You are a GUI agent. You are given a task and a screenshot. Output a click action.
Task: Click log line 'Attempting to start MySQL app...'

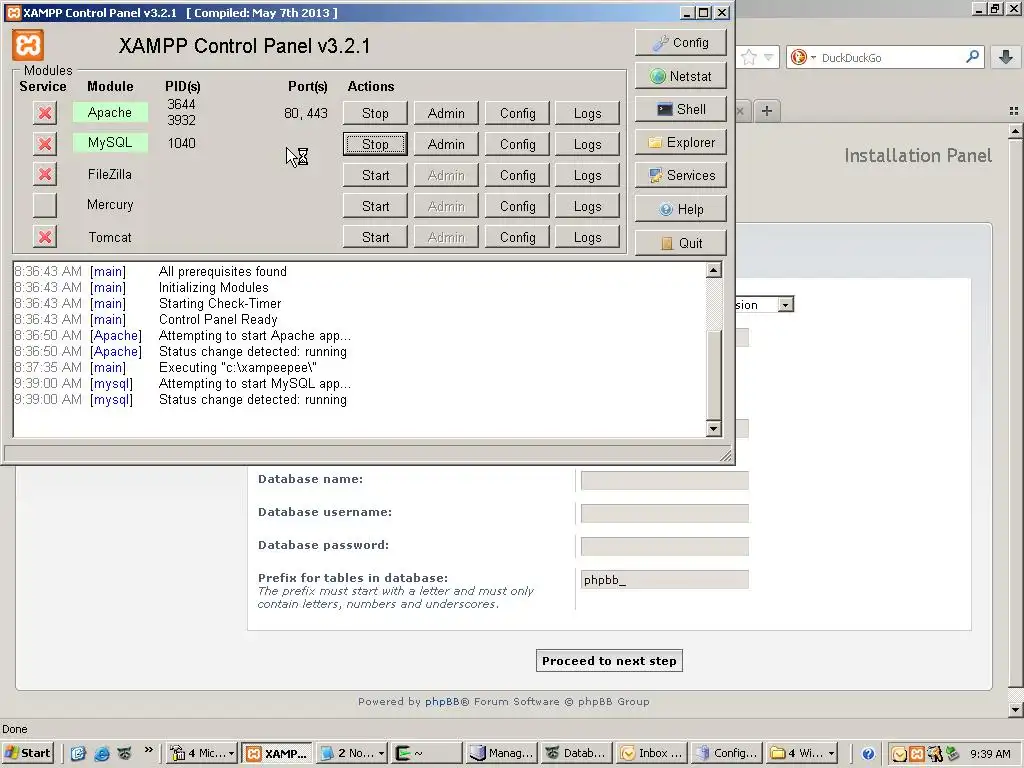click(x=255, y=383)
